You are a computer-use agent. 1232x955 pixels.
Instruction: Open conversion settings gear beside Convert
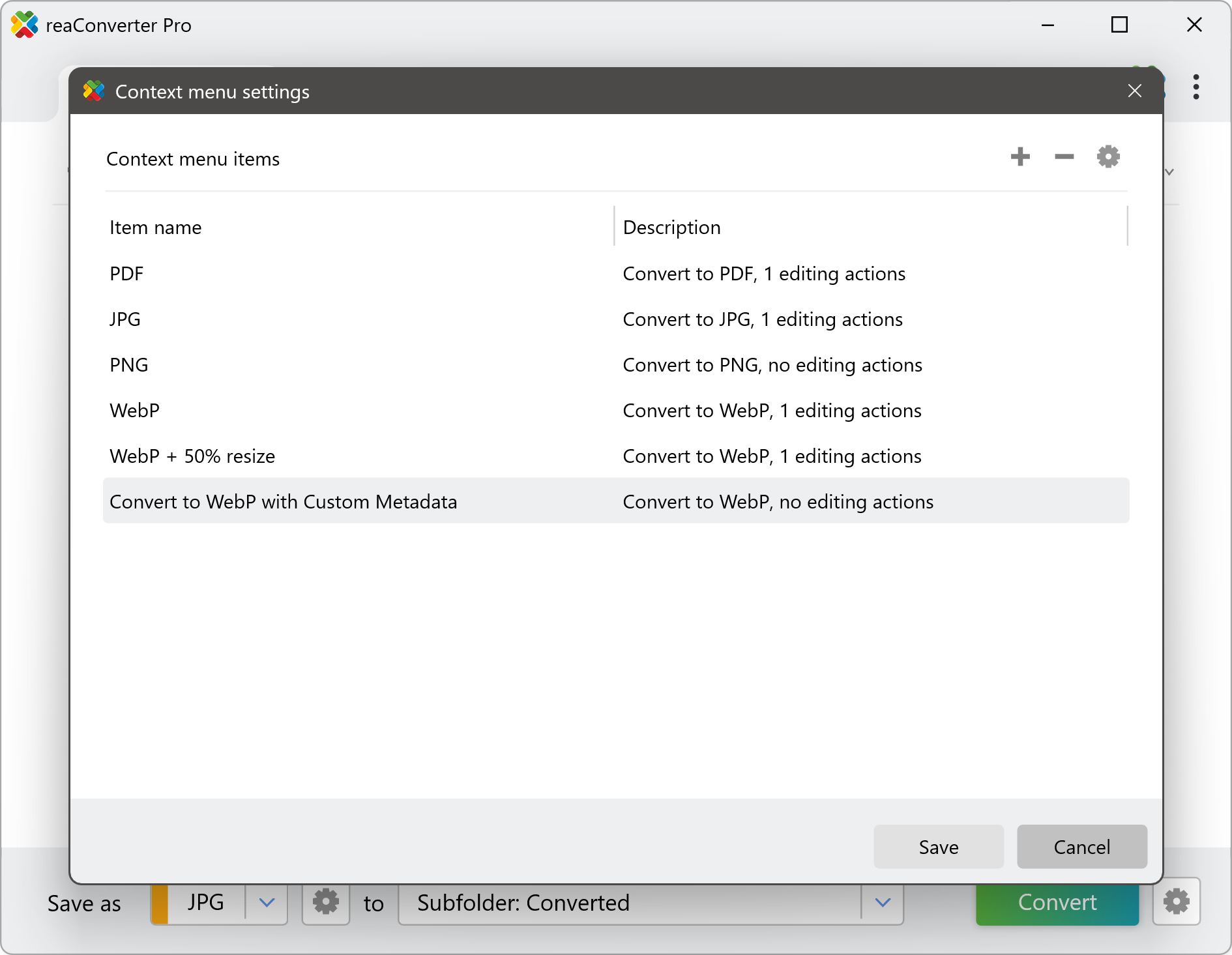pos(1176,902)
